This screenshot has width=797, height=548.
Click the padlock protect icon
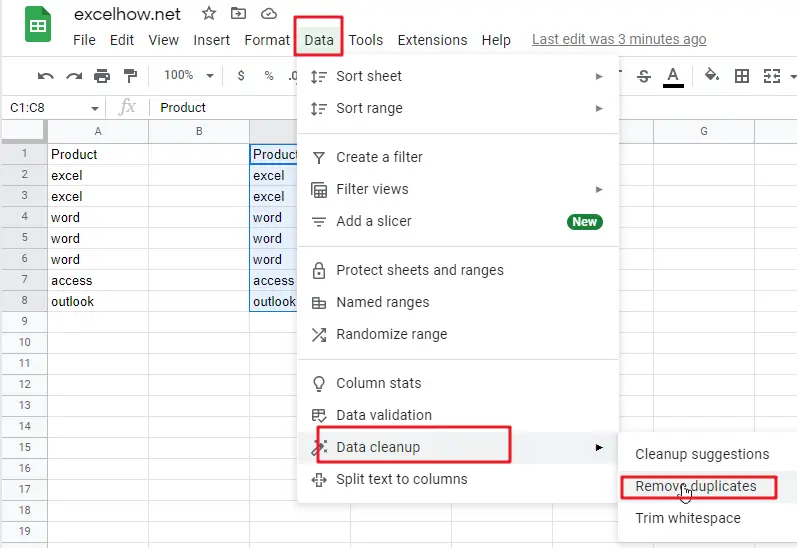(319, 270)
